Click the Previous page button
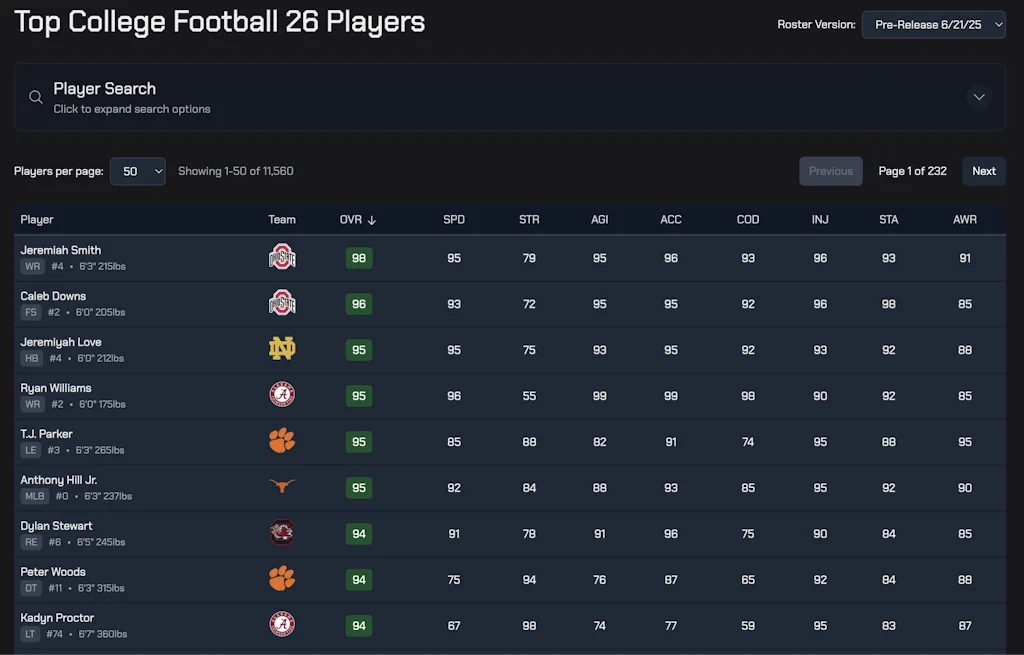The height and width of the screenshot is (655, 1024). [830, 171]
